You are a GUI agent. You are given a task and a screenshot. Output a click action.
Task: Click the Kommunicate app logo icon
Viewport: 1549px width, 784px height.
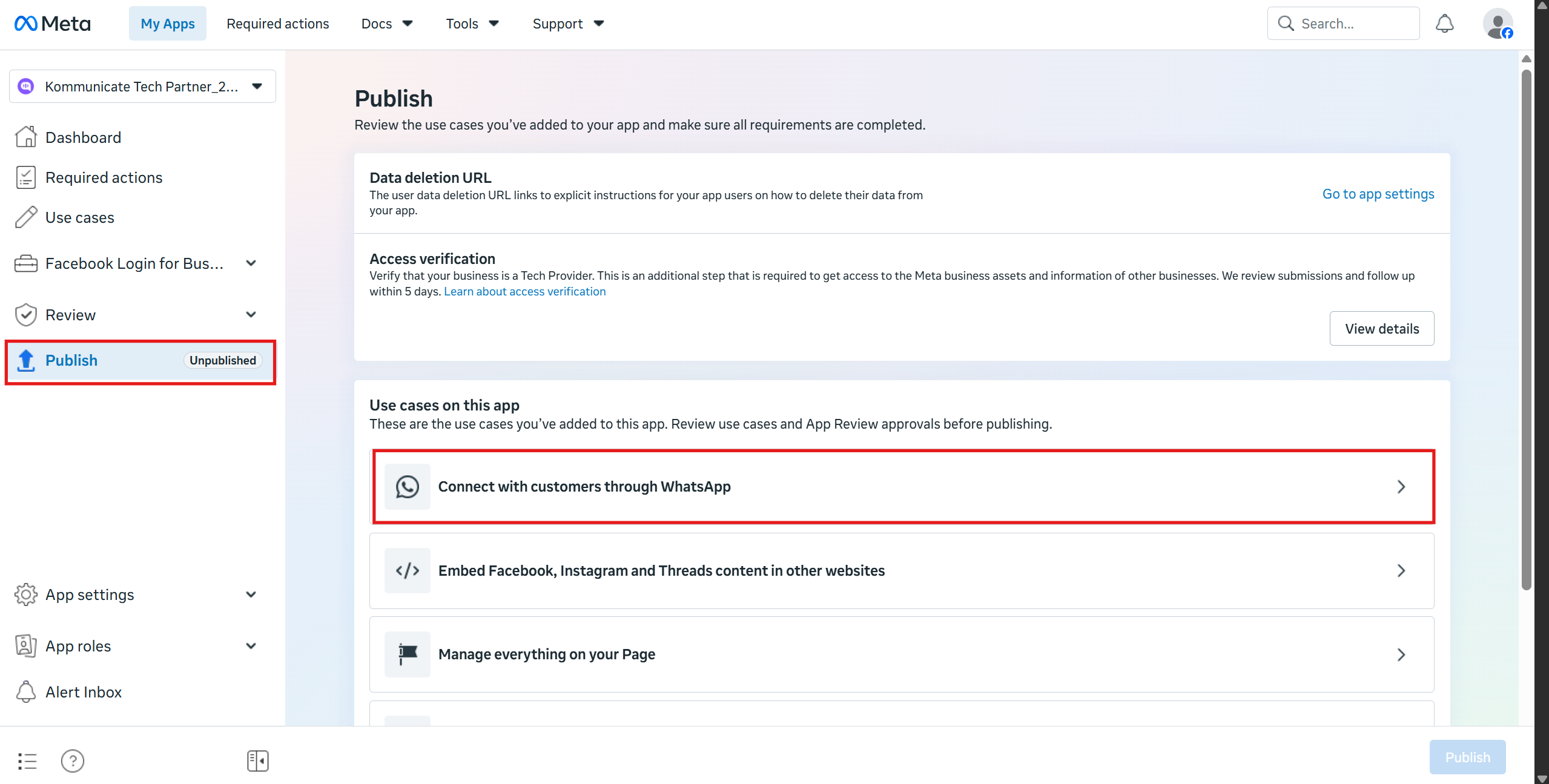pyautogui.click(x=25, y=87)
